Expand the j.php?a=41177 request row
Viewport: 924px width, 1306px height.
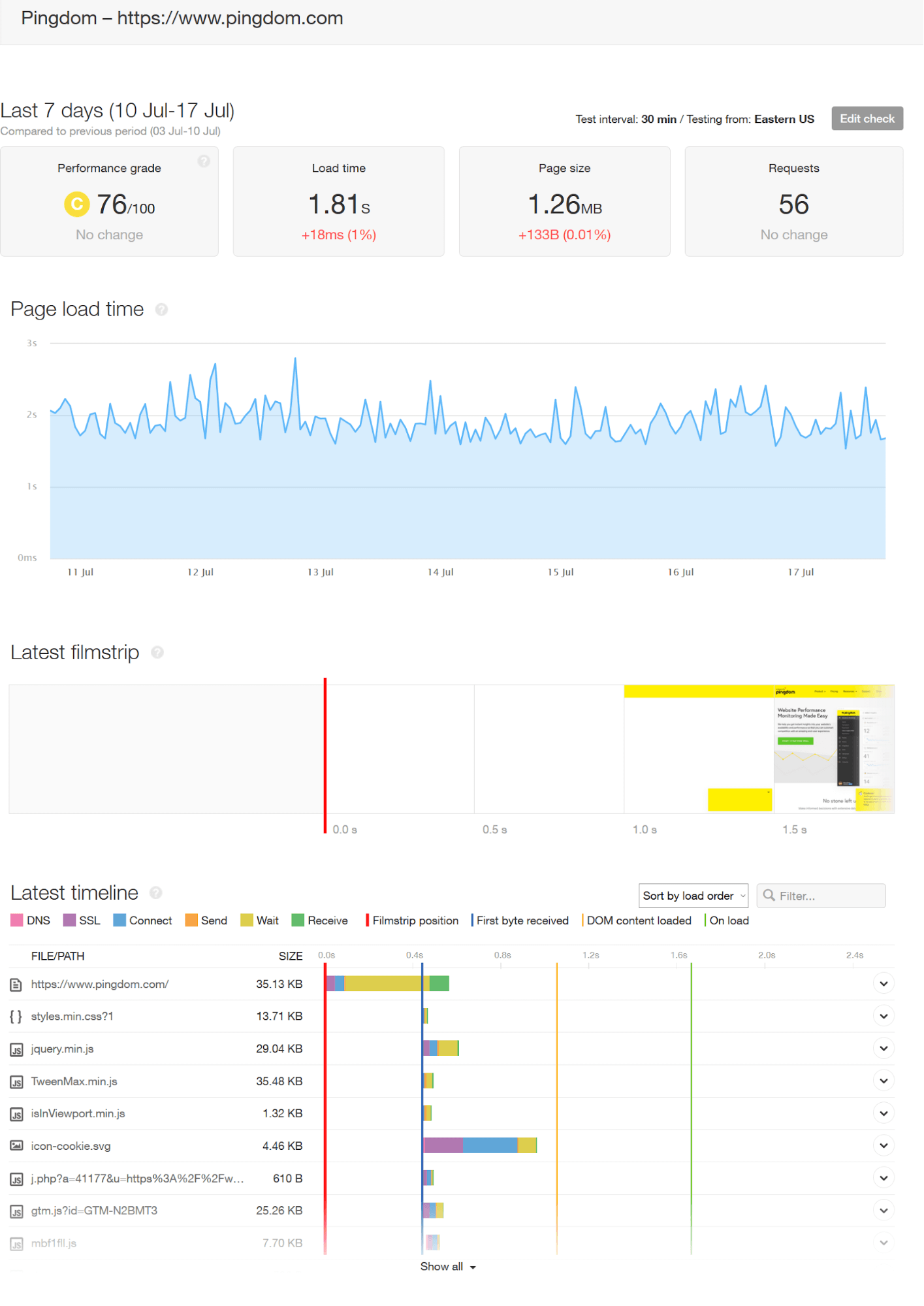884,1179
